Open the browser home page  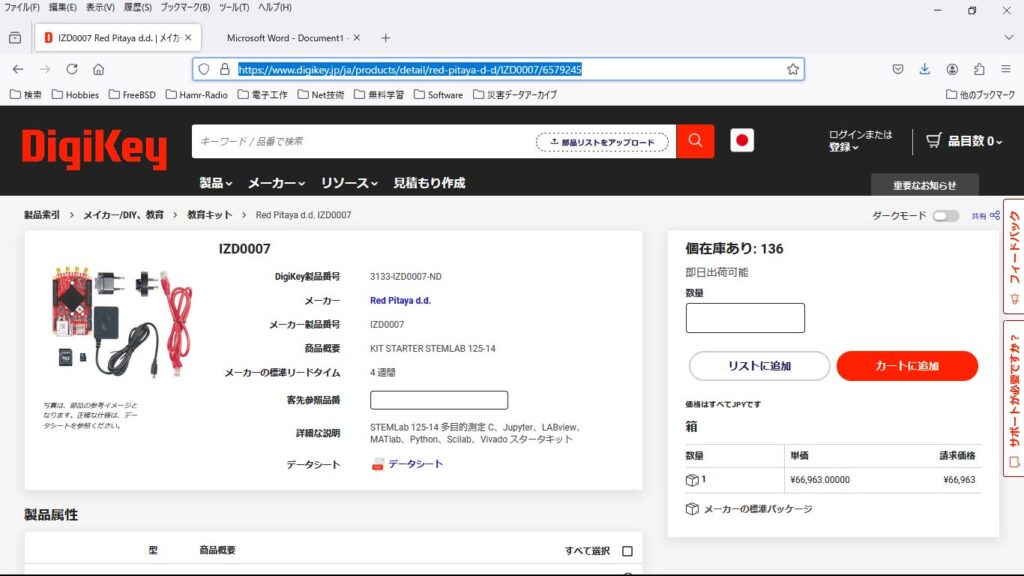(99, 69)
